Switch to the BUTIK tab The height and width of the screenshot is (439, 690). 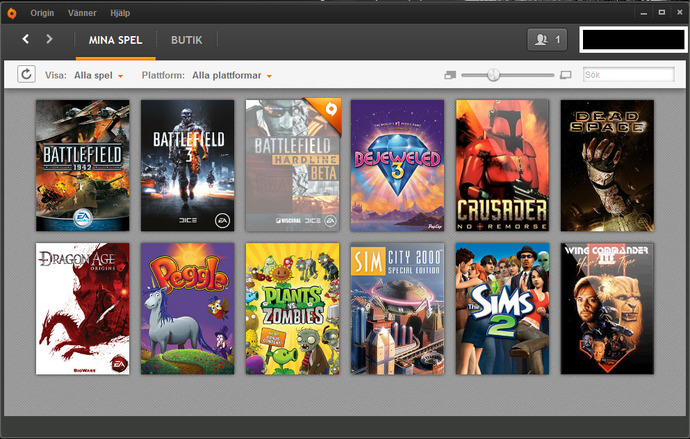point(187,40)
